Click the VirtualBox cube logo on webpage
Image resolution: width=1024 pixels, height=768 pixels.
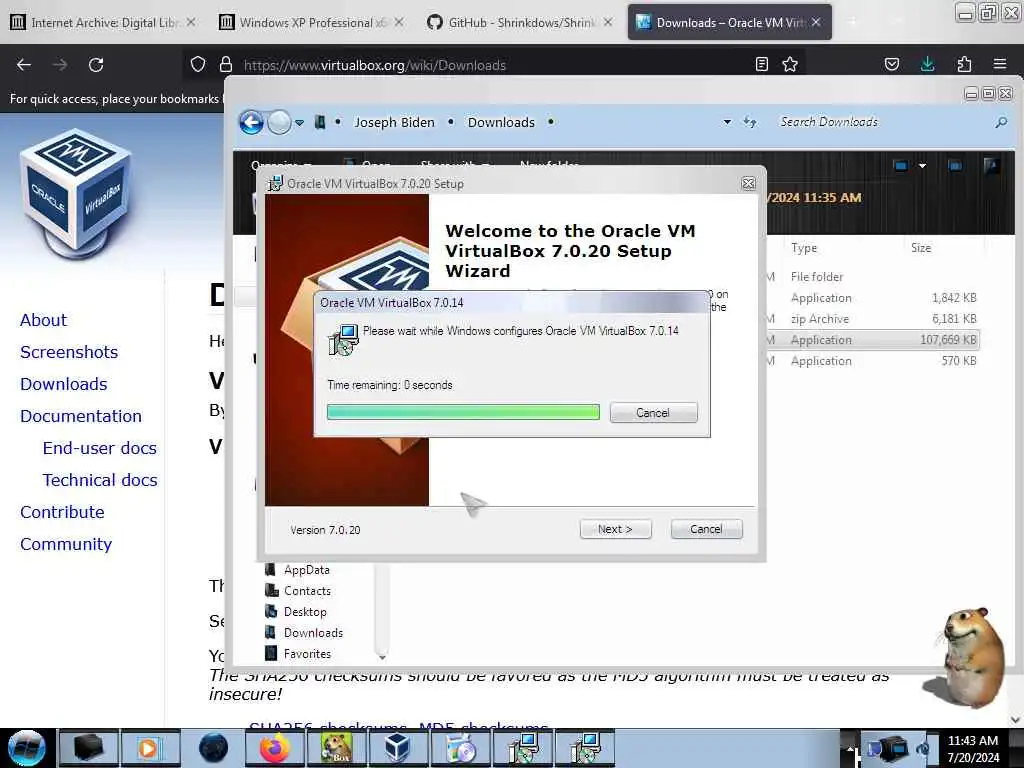(x=76, y=194)
